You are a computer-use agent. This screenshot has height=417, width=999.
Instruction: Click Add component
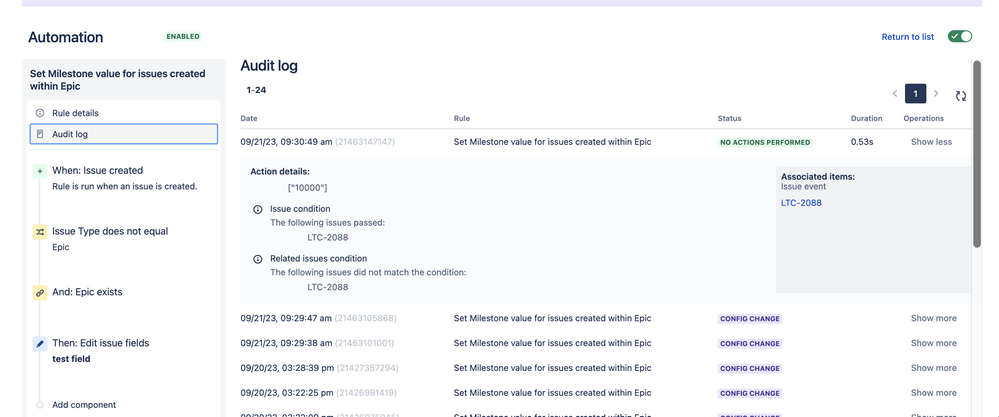pos(83,405)
